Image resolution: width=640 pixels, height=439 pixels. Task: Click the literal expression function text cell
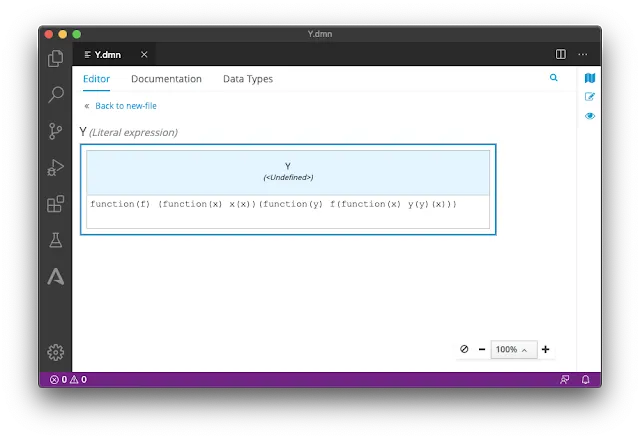(x=288, y=212)
